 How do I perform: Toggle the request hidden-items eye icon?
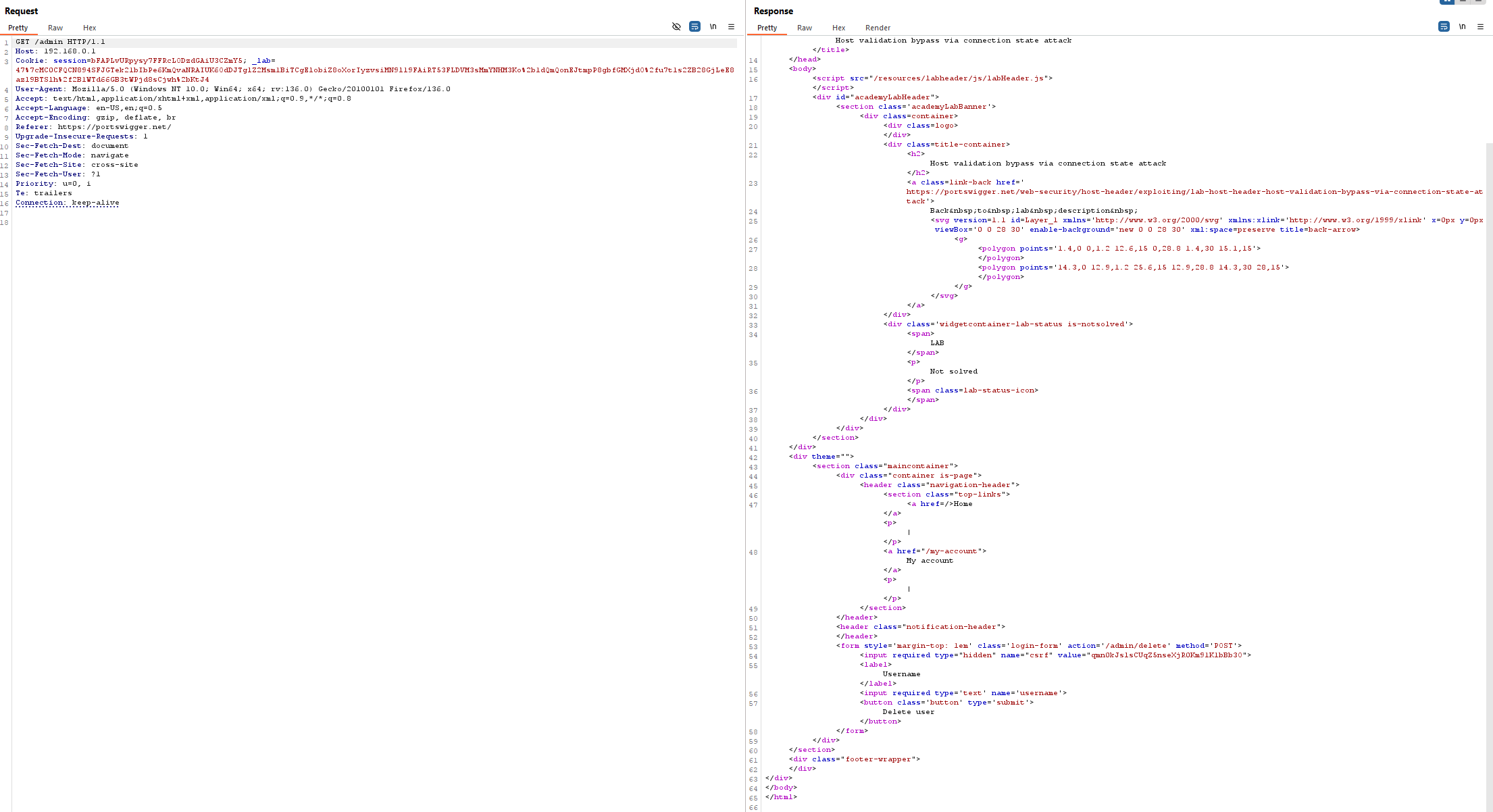pos(676,27)
